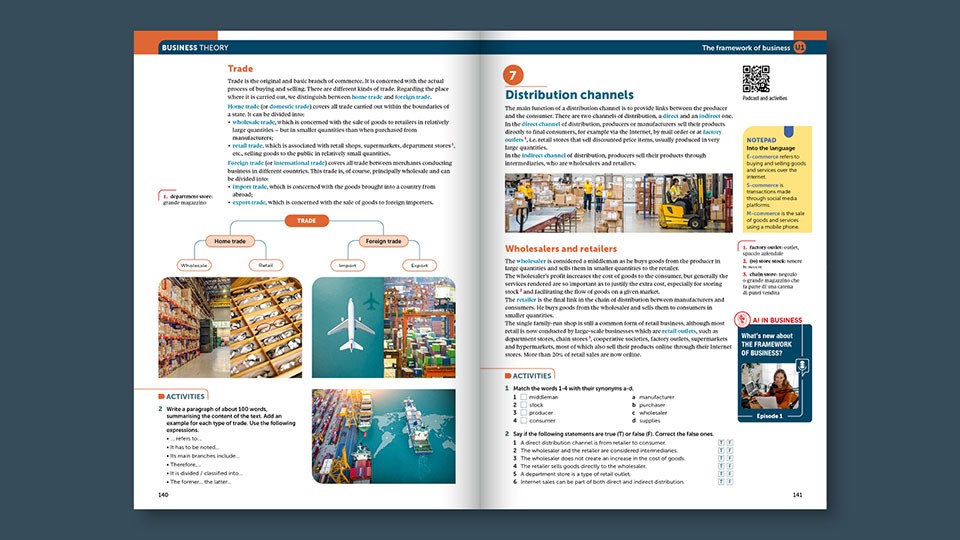Click page number 140
960x540 pixels.
tap(163, 495)
